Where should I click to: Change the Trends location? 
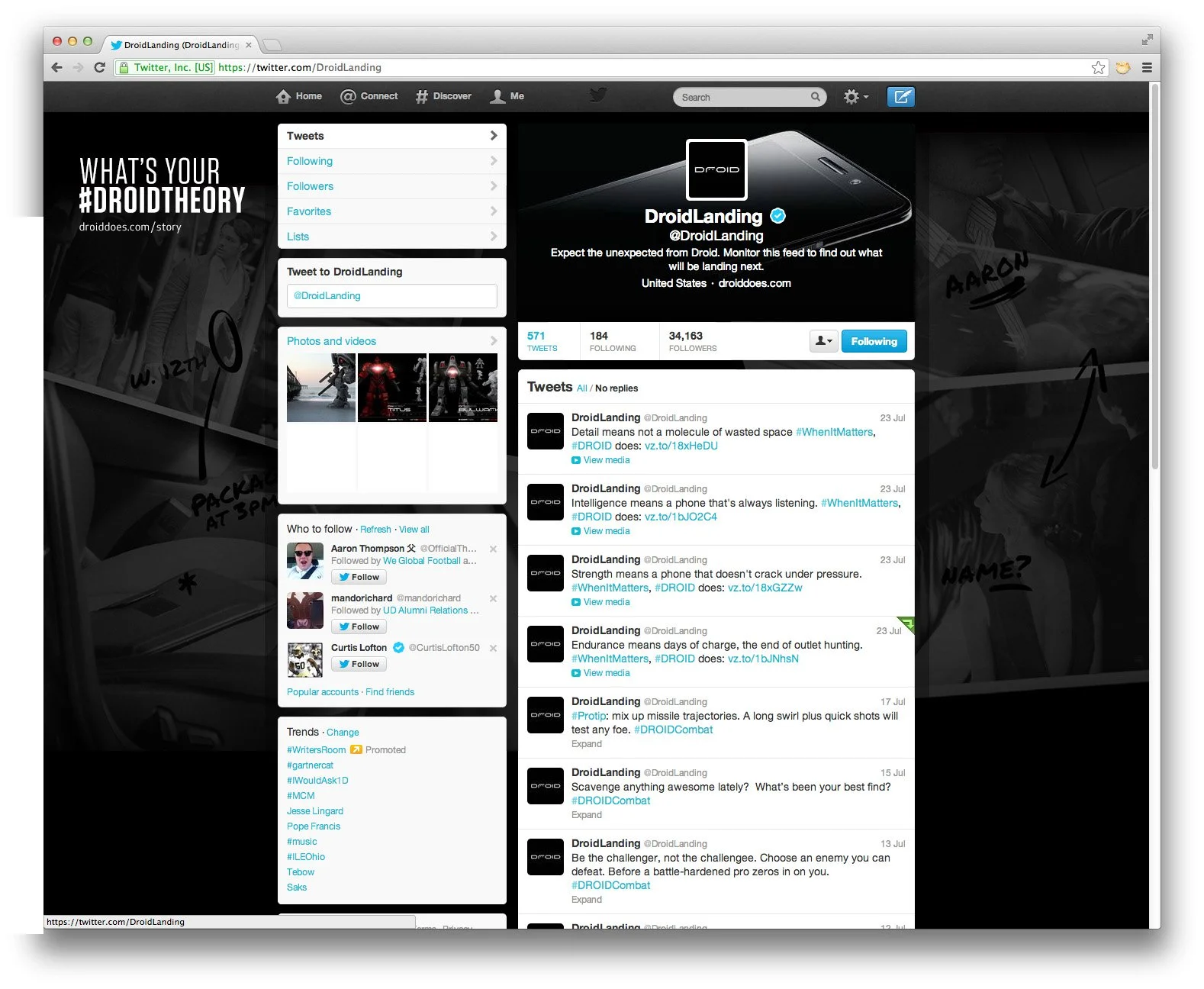[343, 733]
